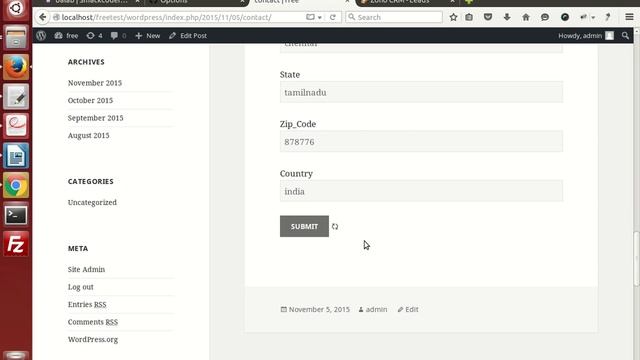640x360 pixels.
Task: Open the Ubuntu Dash home icon
Action: (16, 9)
